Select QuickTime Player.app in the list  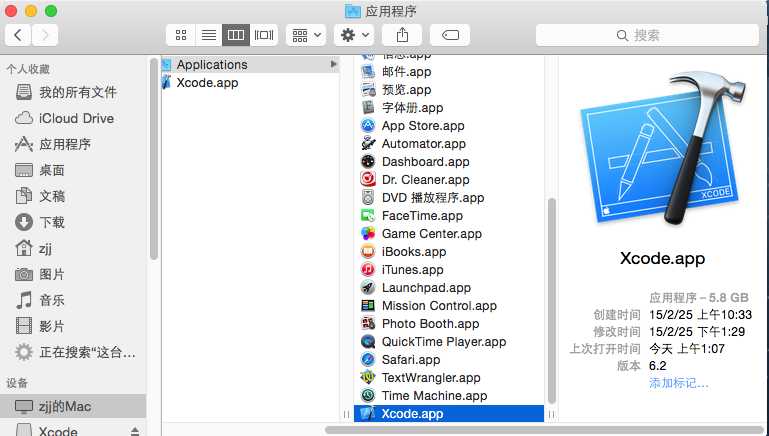[449, 341]
